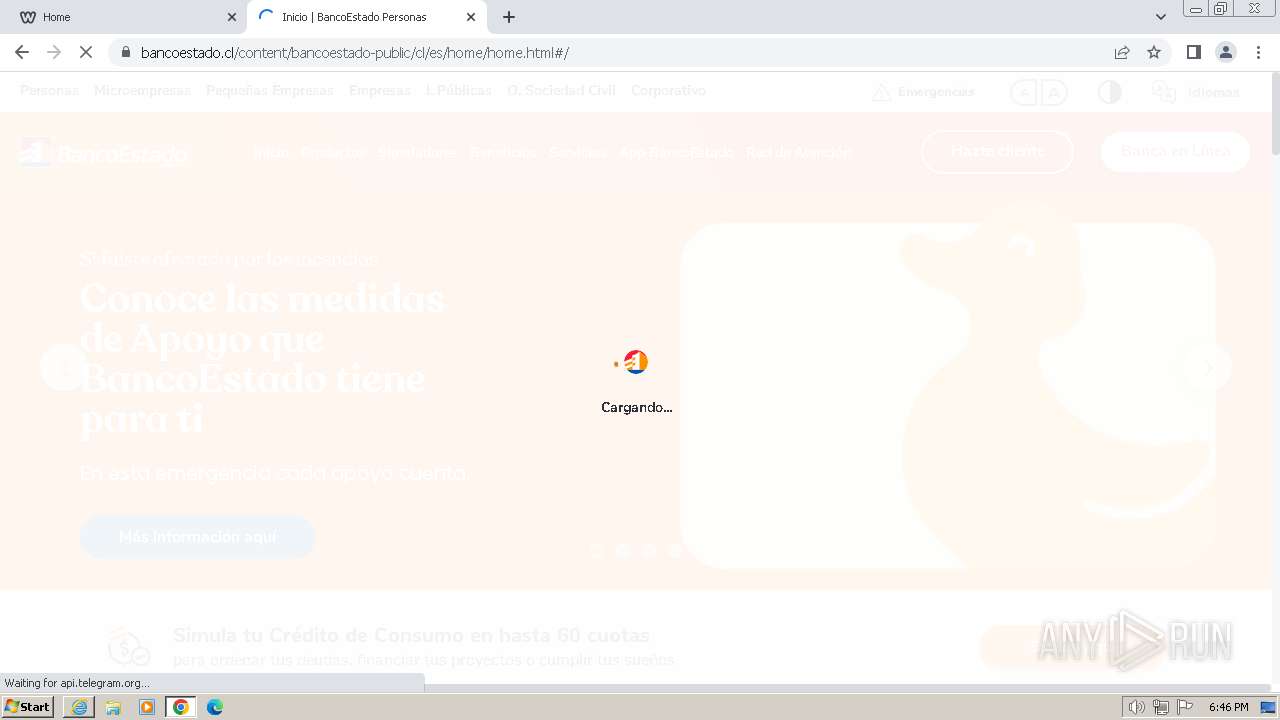Switch to the Home tab
The image size is (1280, 720).
[126, 17]
